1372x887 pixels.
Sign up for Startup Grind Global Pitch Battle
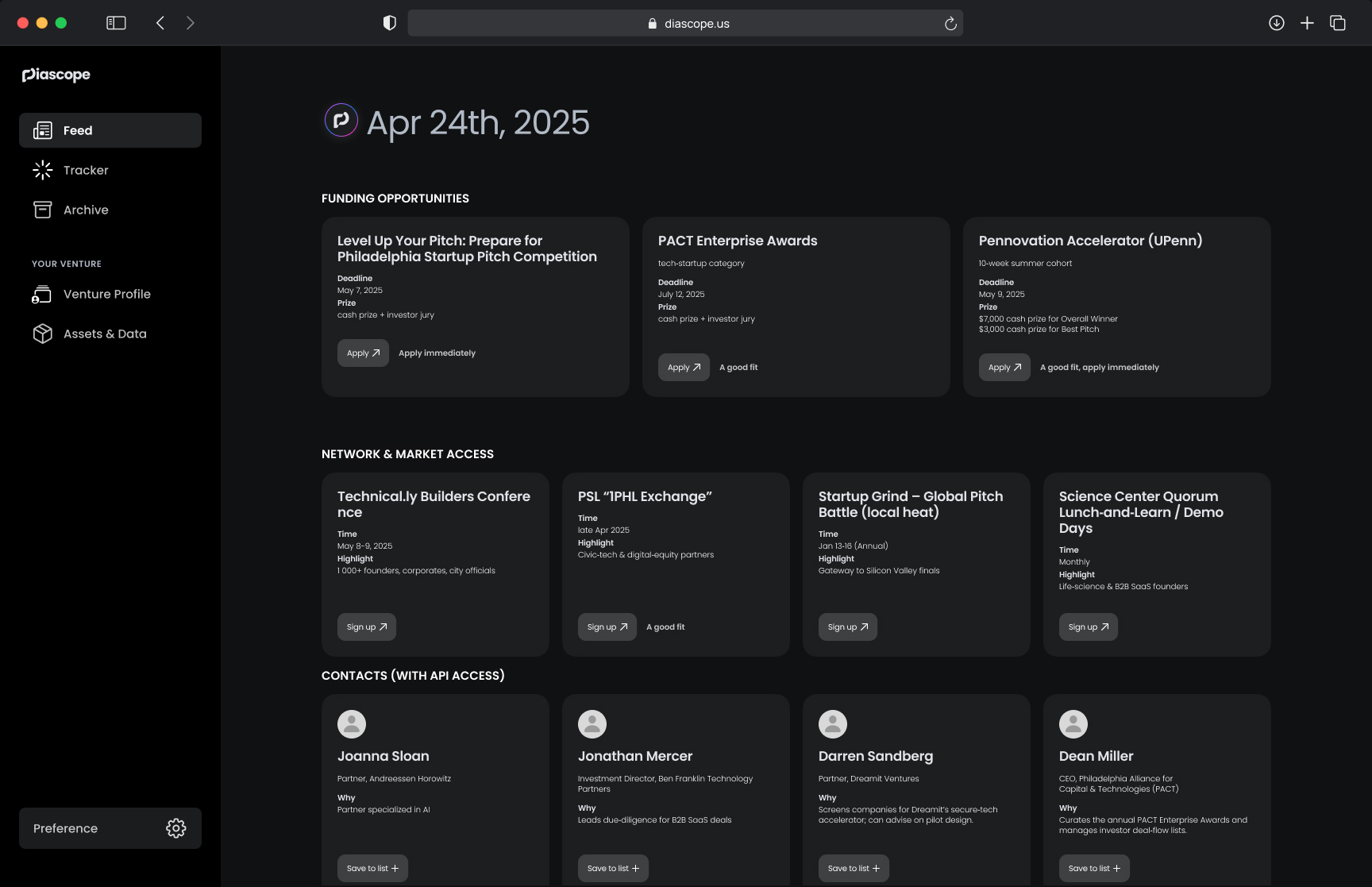(x=848, y=627)
